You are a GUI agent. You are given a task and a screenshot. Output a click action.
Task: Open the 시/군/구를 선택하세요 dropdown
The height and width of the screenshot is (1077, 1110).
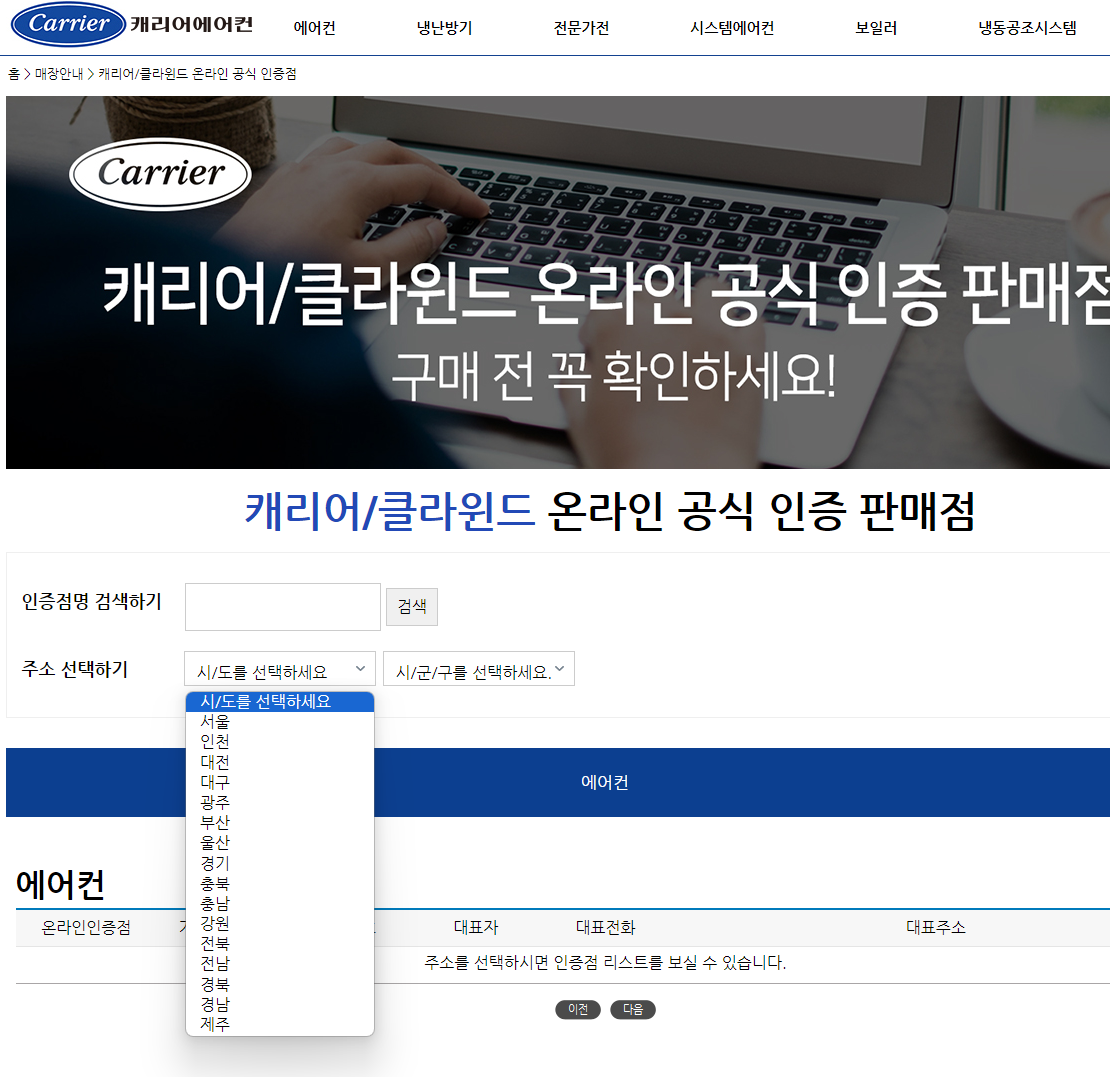pyautogui.click(x=479, y=668)
